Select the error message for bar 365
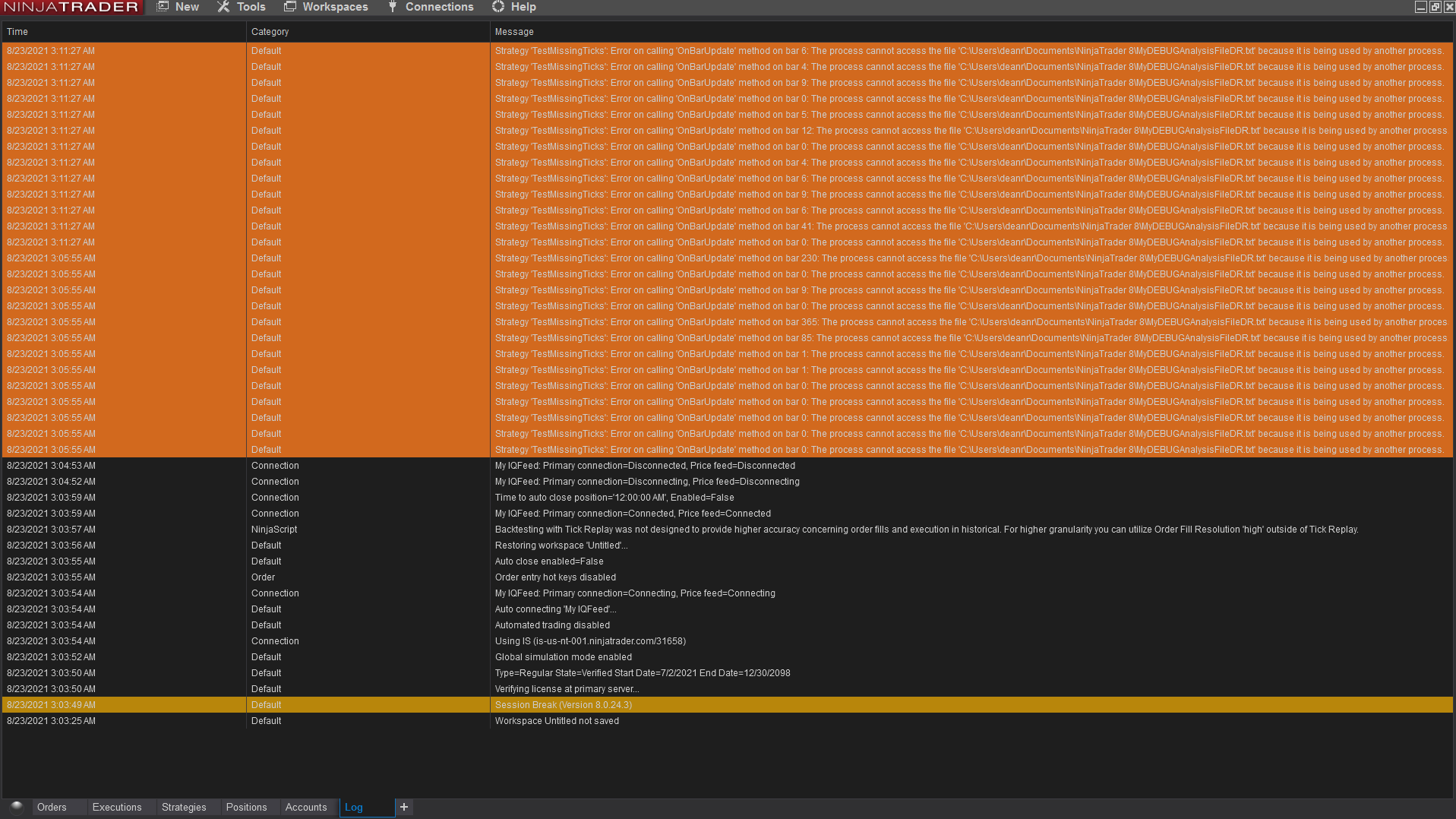This screenshot has width=1456, height=819. [971, 322]
